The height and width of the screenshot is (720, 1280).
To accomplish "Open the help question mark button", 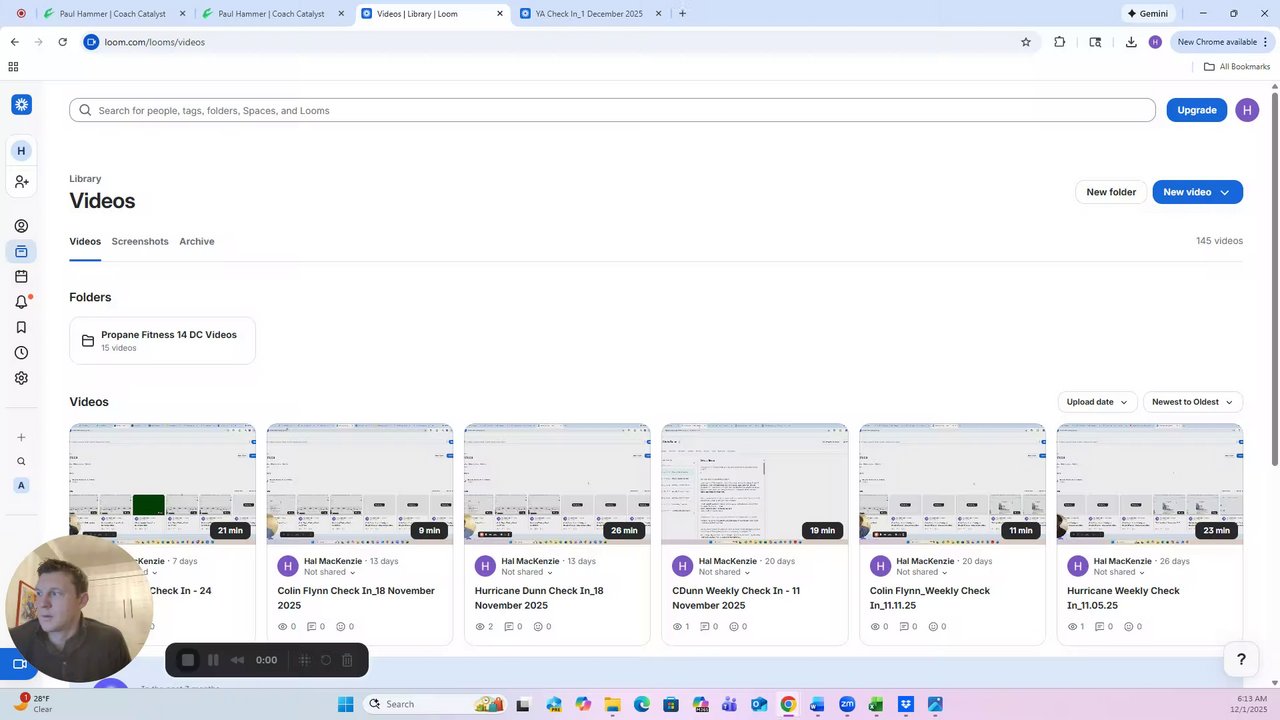I will tap(1241, 659).
